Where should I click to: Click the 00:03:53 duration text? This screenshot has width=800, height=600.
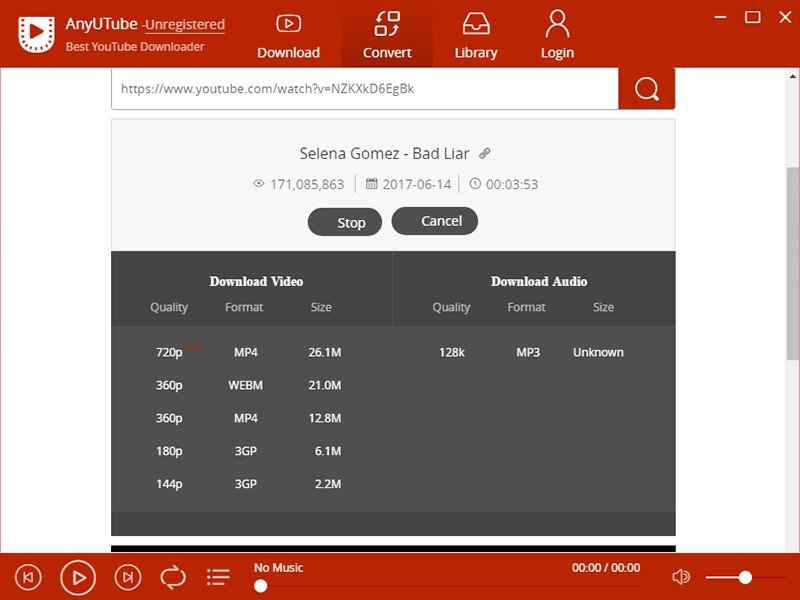point(512,184)
